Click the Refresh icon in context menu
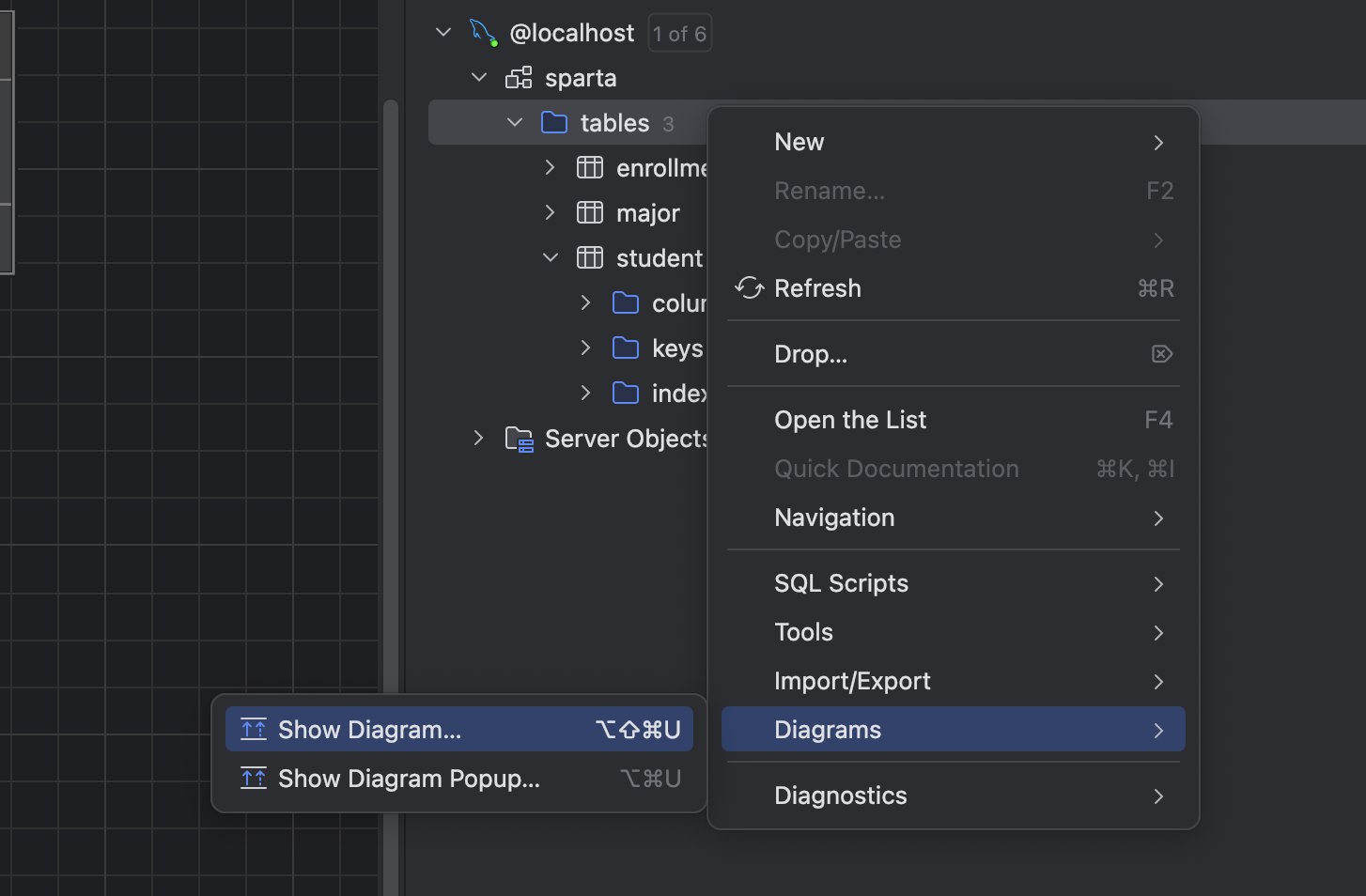Screen dimensions: 1366x896 pos(749,288)
